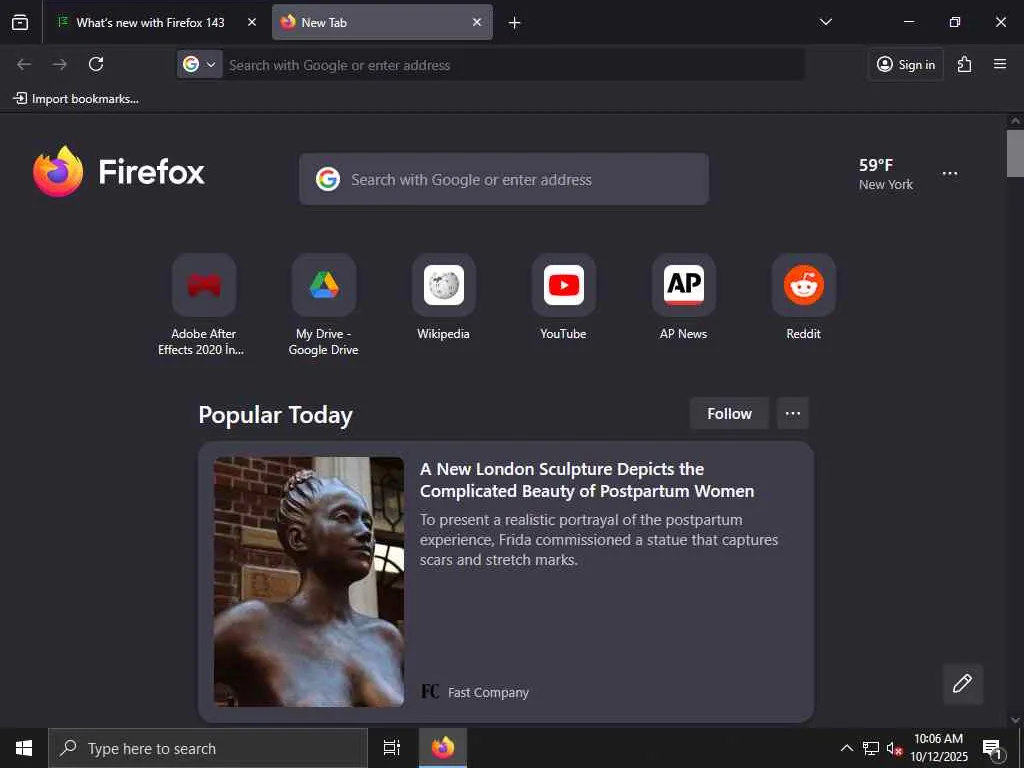Close the What's new with Firefox tab
The height and width of the screenshot is (768, 1024).
point(252,22)
